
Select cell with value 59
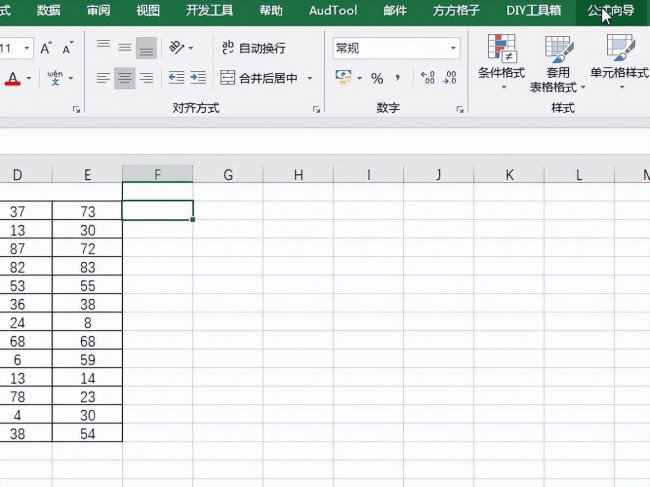[x=87, y=360]
